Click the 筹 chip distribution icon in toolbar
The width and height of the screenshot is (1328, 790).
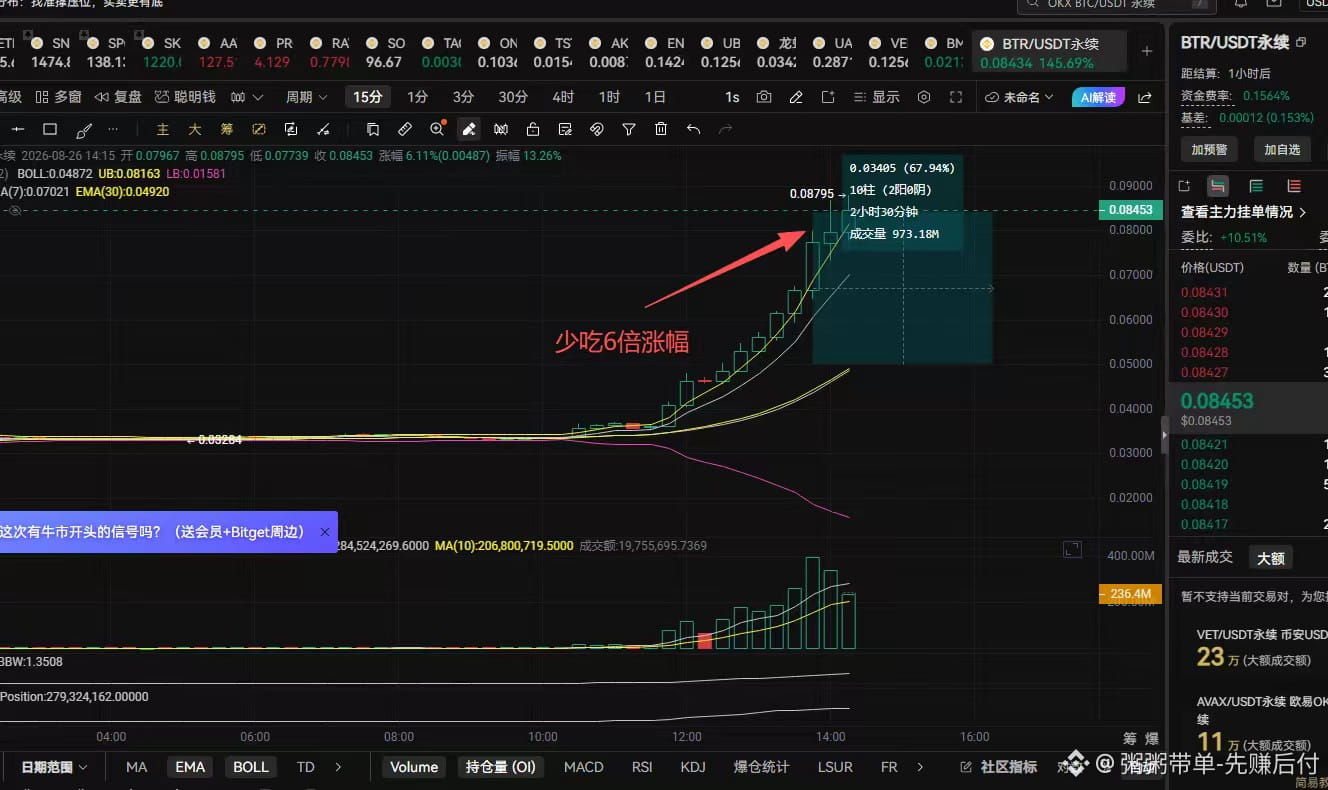click(x=227, y=129)
